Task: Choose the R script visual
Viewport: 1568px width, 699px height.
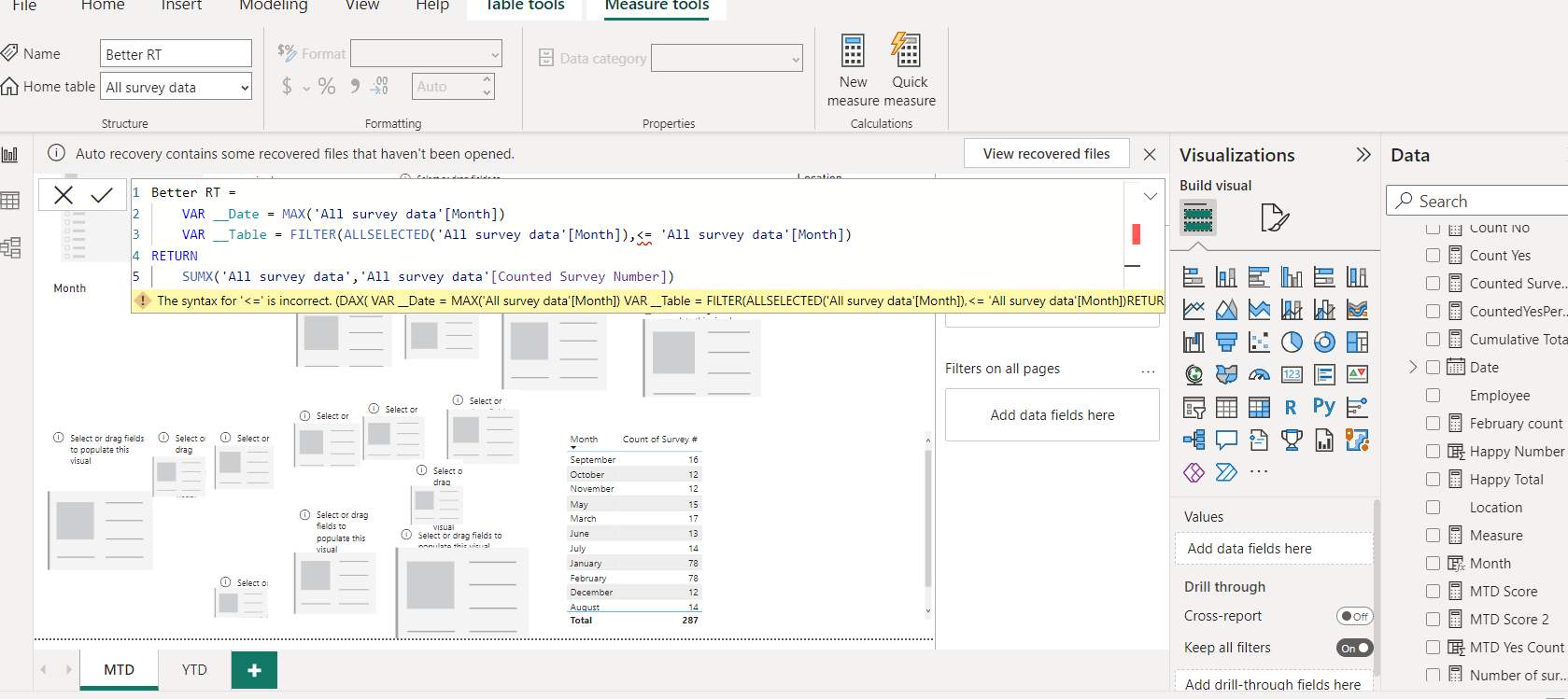Action: coord(1292,407)
